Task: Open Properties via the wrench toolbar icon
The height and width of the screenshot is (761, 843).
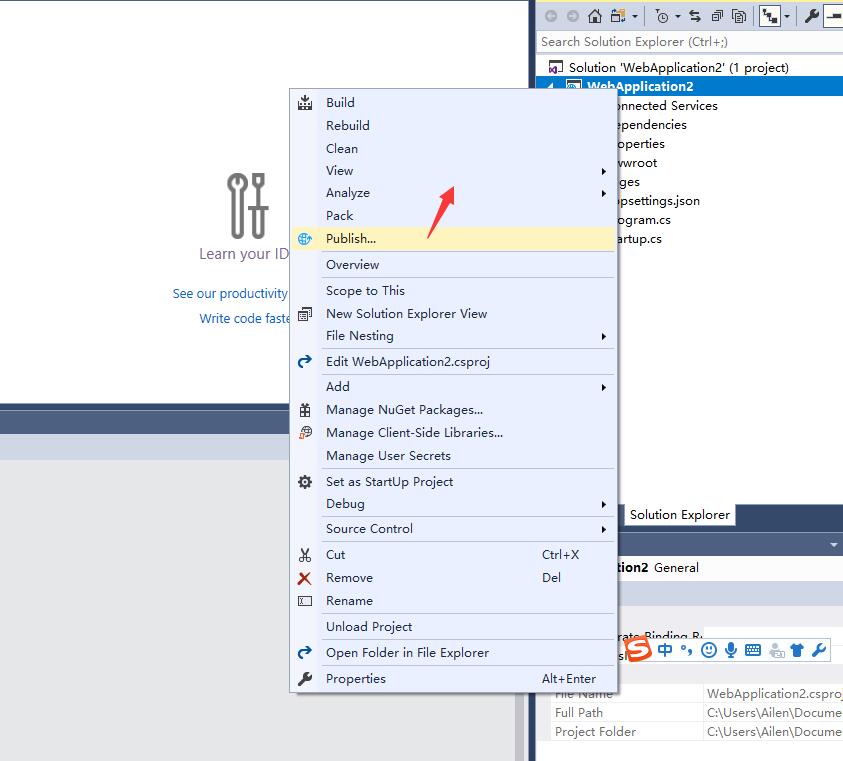Action: [x=812, y=16]
